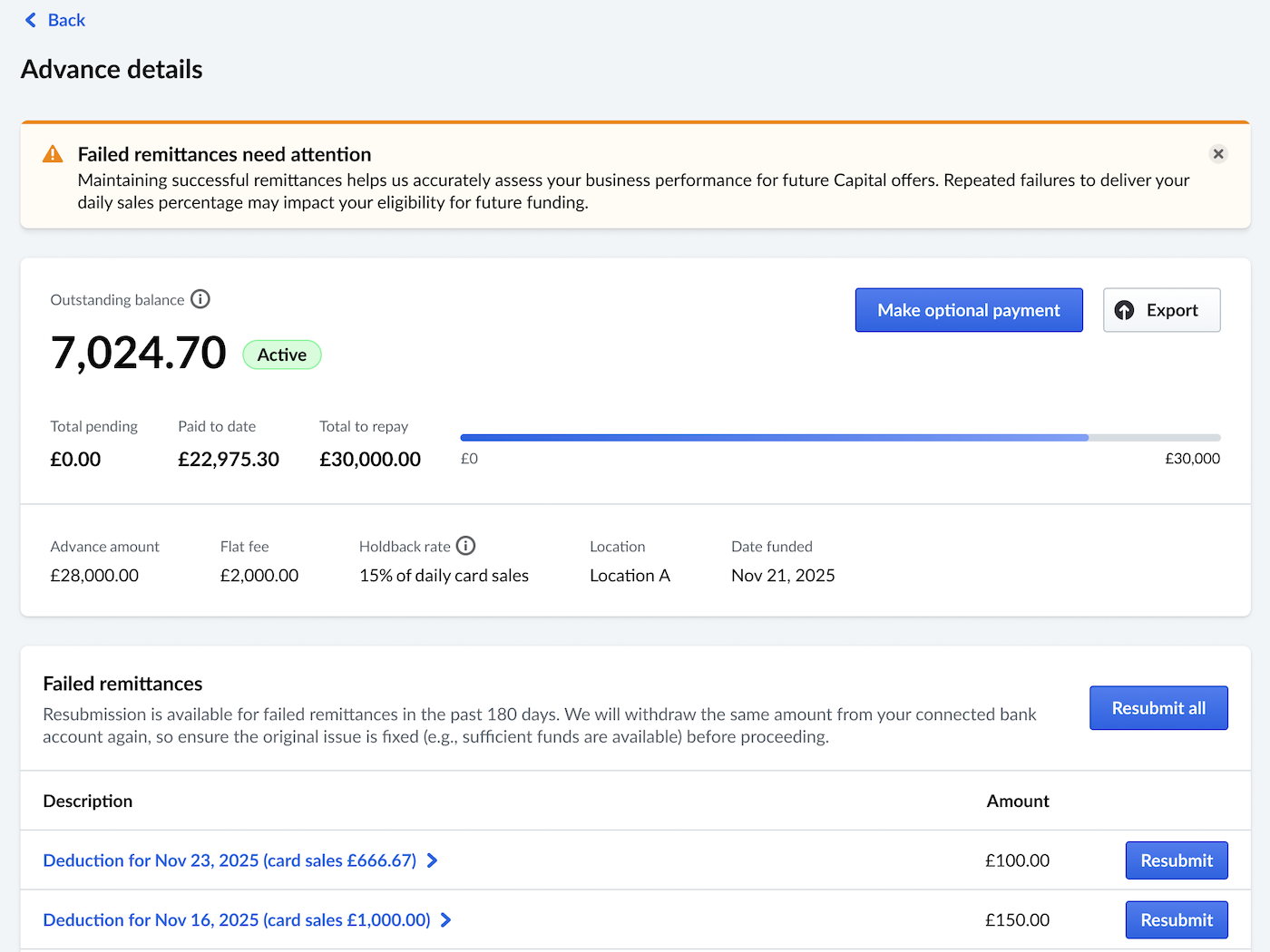This screenshot has width=1270, height=952.
Task: Click the Back link
Action: tap(63, 19)
